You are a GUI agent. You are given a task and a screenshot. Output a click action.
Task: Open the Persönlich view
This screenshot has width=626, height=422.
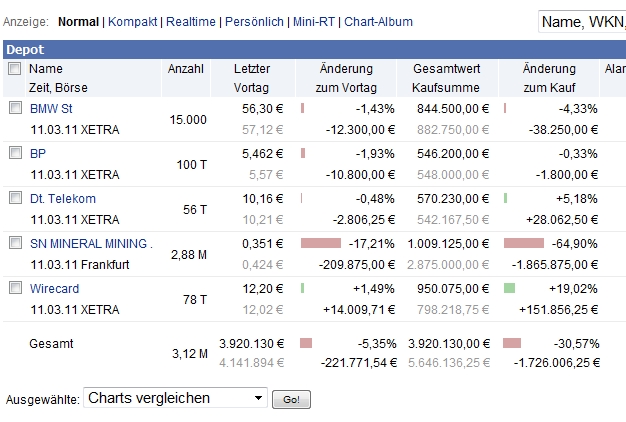click(256, 21)
